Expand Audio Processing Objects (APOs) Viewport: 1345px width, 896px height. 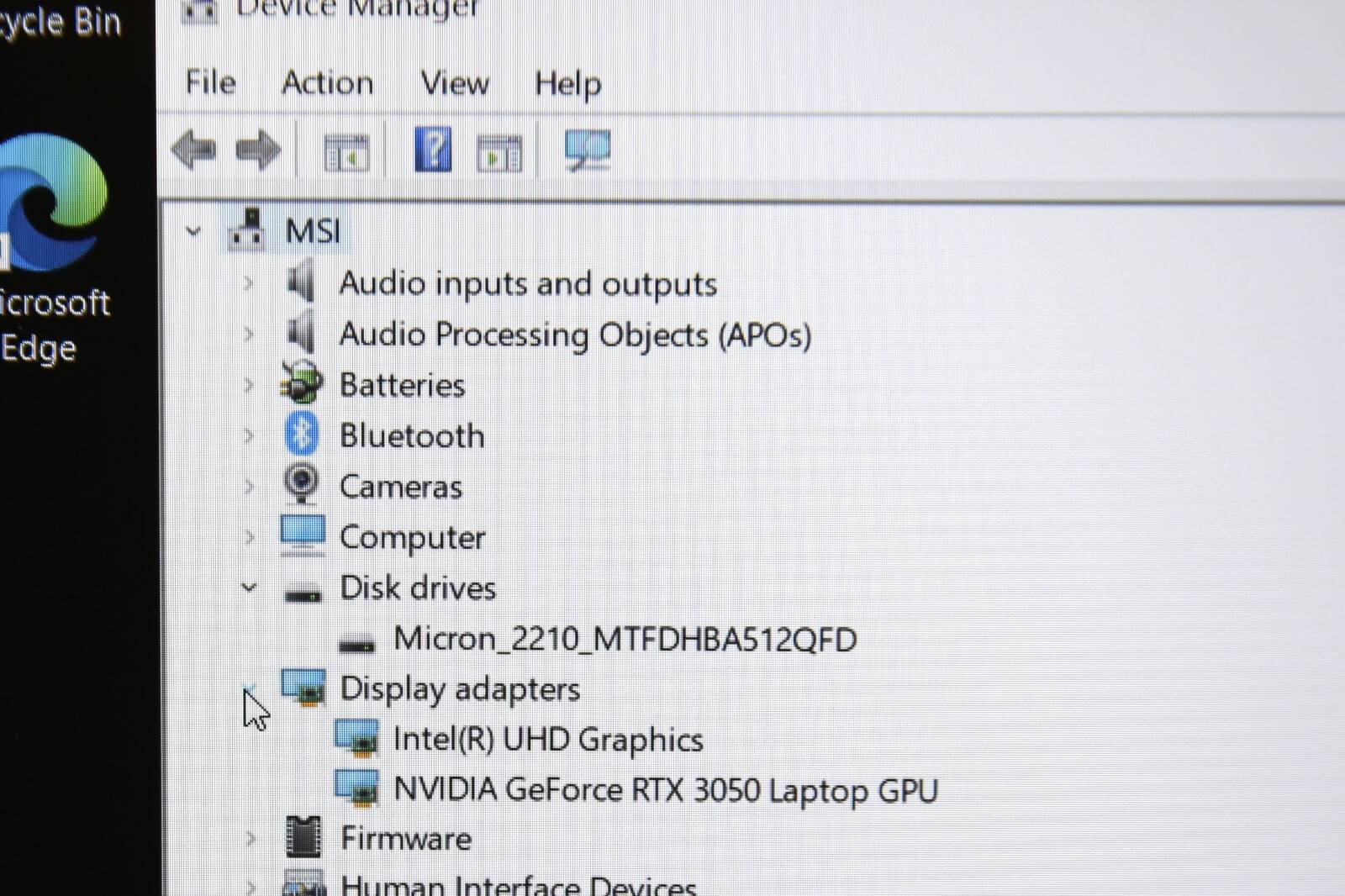point(249,335)
